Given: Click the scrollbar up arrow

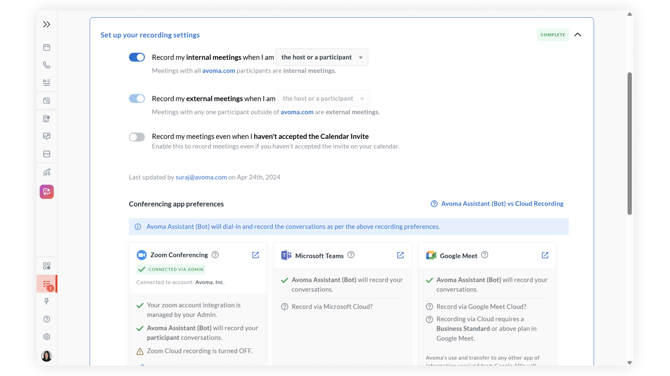Looking at the screenshot, I should tap(629, 14).
